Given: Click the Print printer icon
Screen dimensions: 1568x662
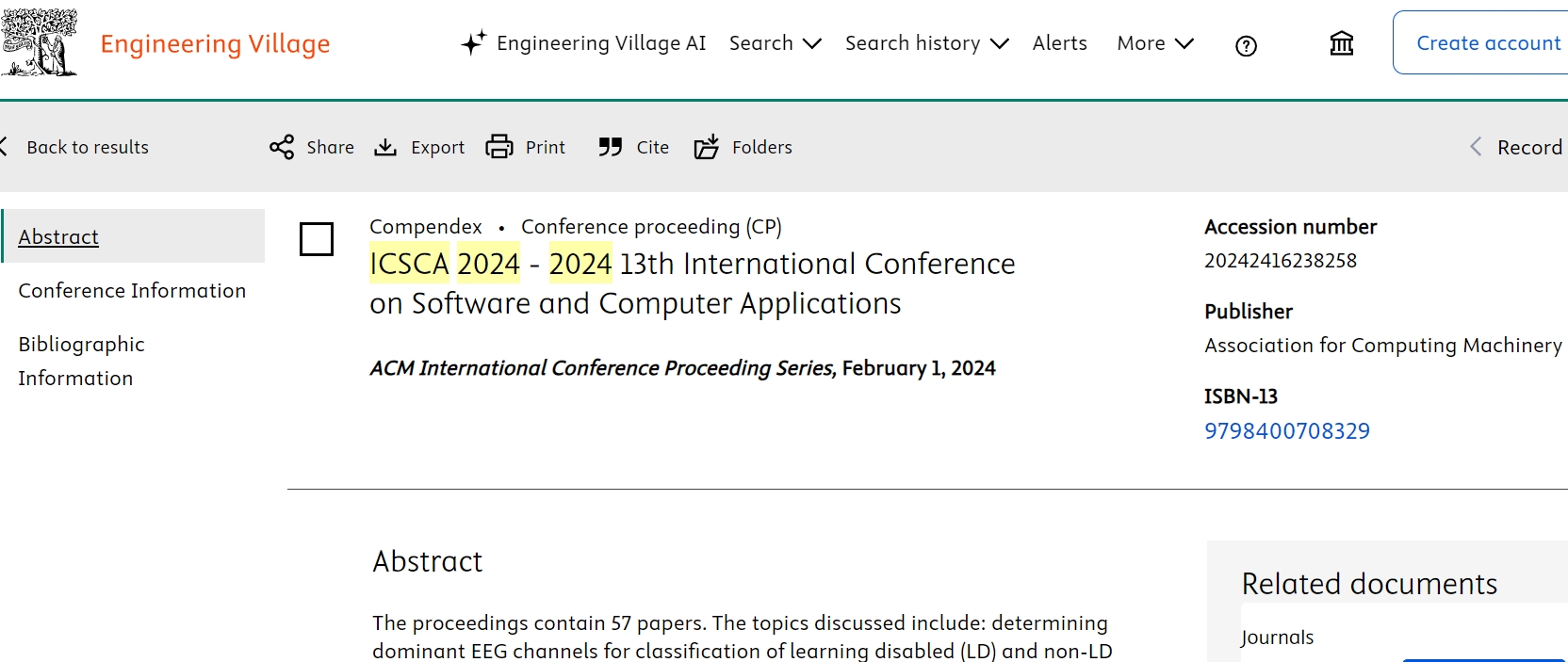Looking at the screenshot, I should pyautogui.click(x=499, y=147).
